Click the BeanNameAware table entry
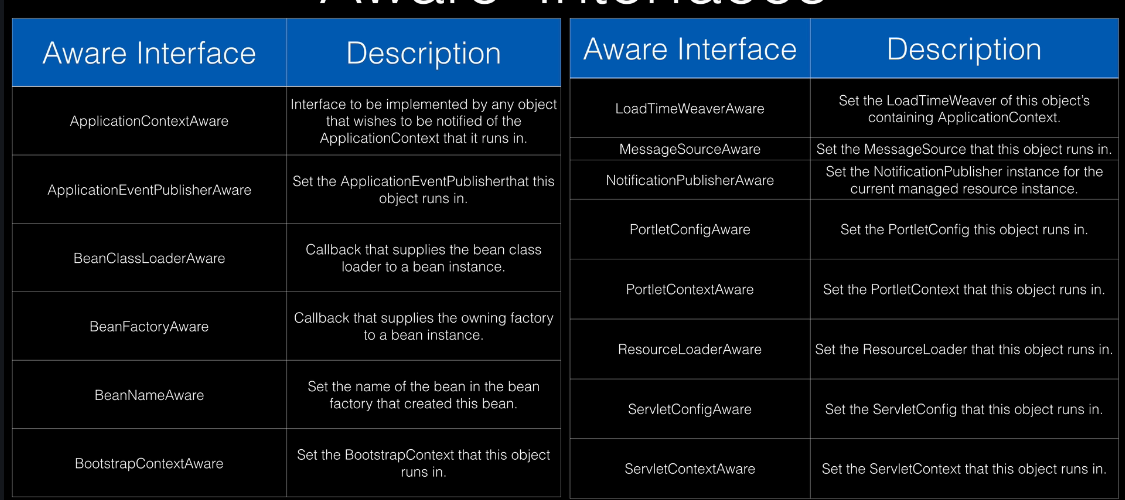Image resolution: width=1125 pixels, height=500 pixels. coord(149,395)
